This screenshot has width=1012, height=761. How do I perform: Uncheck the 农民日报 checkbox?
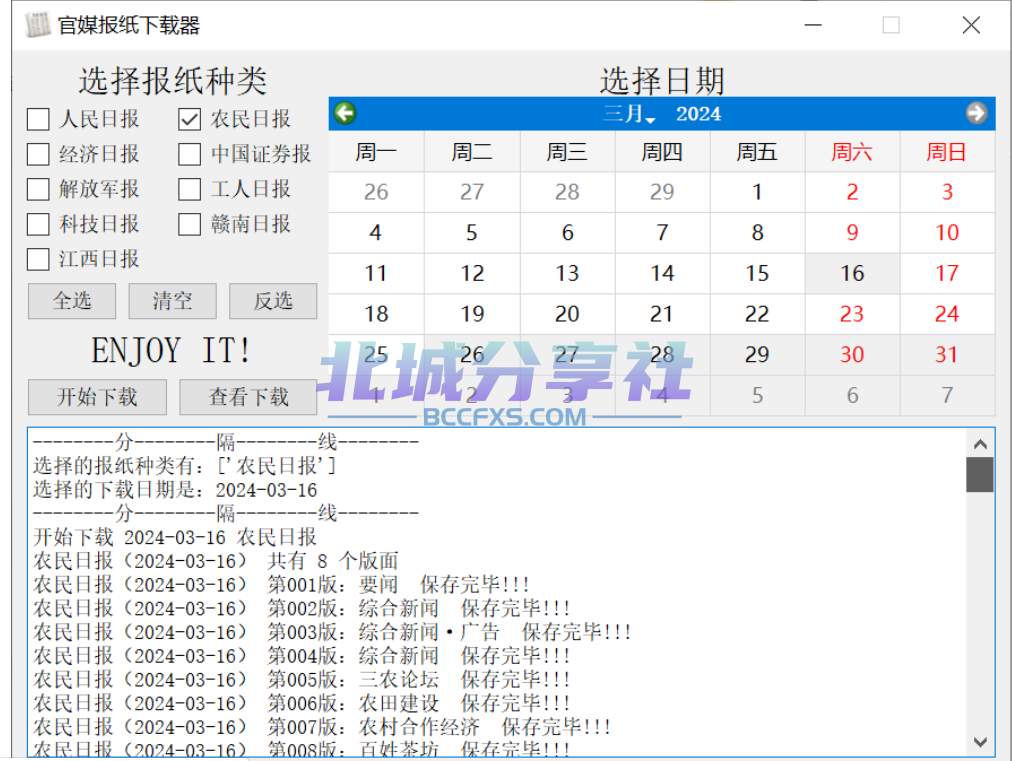coord(189,119)
